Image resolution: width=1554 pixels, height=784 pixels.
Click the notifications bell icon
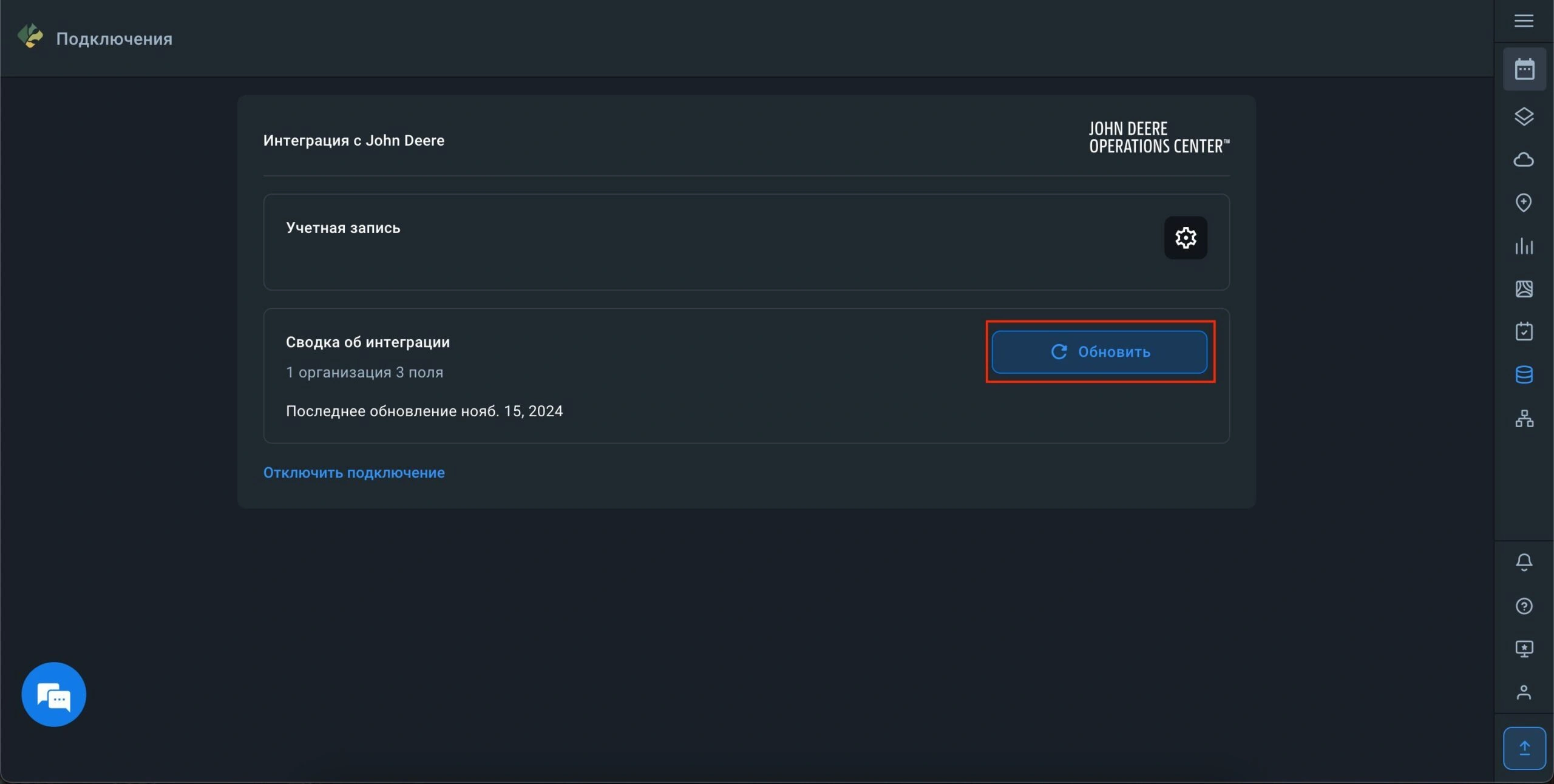click(x=1524, y=562)
